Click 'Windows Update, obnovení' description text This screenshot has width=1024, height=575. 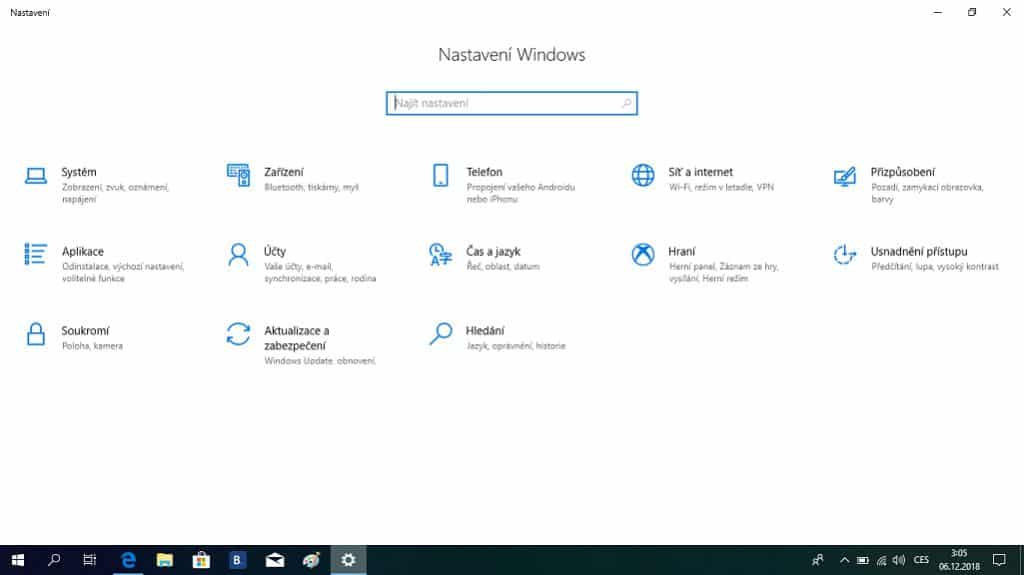coord(319,361)
